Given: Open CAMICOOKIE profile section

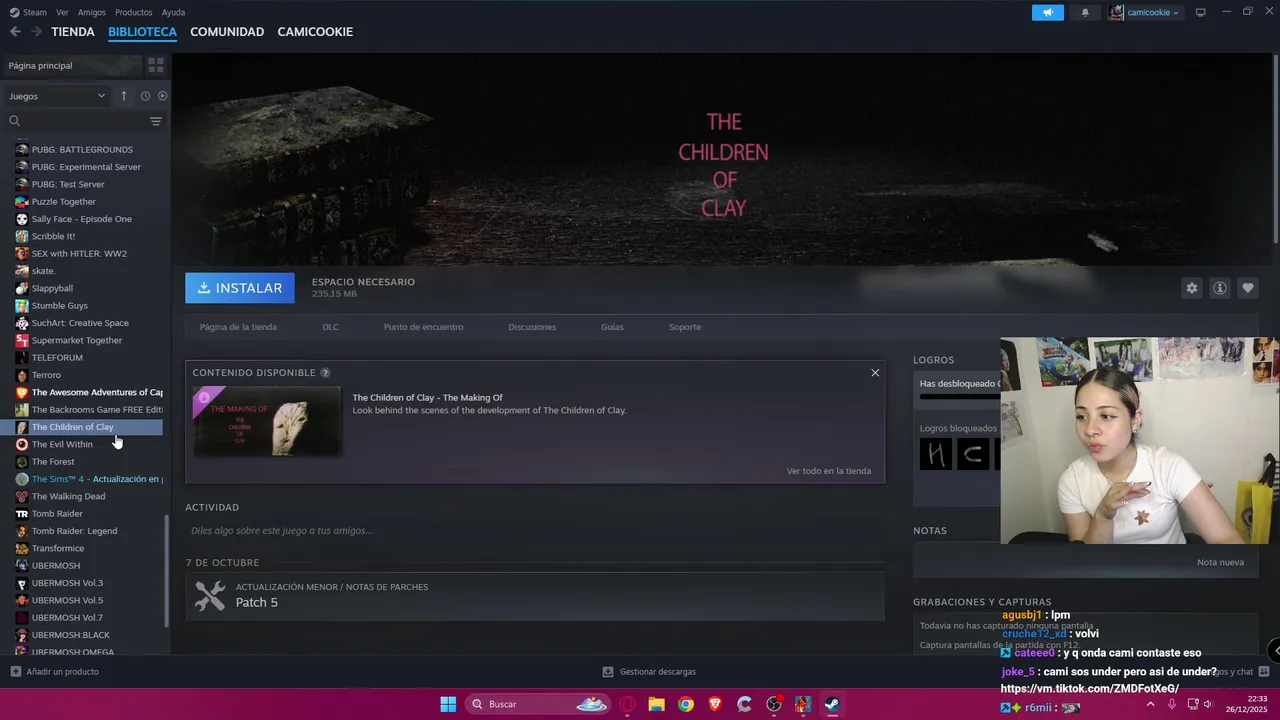Looking at the screenshot, I should (x=315, y=32).
